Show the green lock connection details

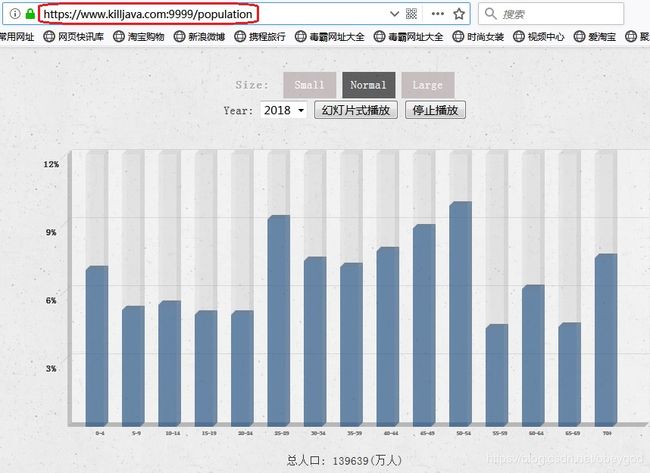[x=30, y=14]
